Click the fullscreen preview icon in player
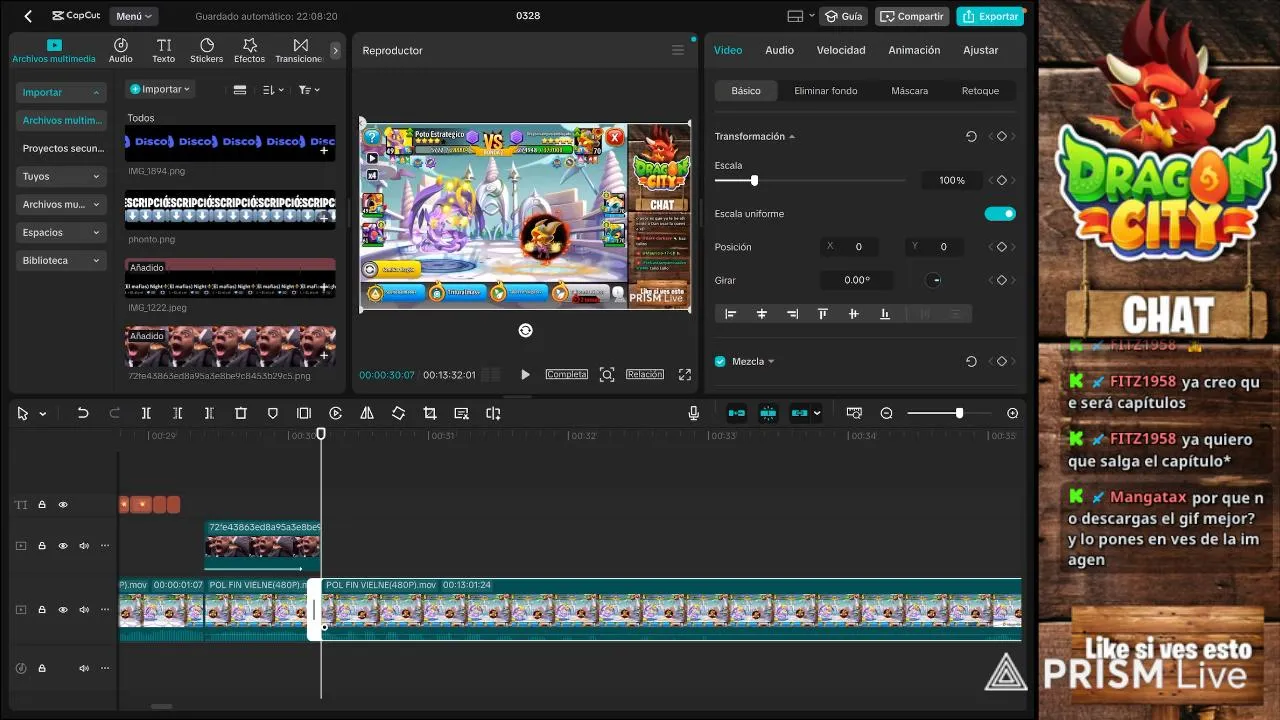The image size is (1280, 720). pyautogui.click(x=685, y=374)
